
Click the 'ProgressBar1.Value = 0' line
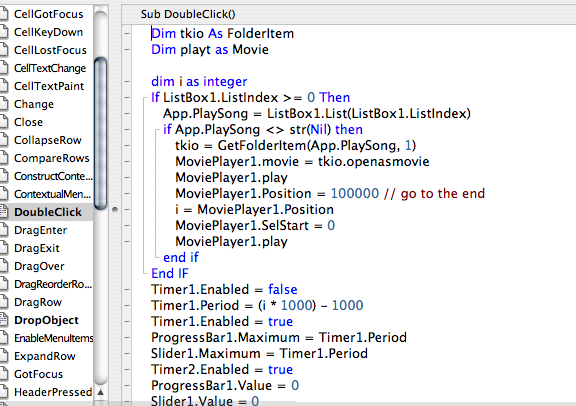(x=225, y=385)
